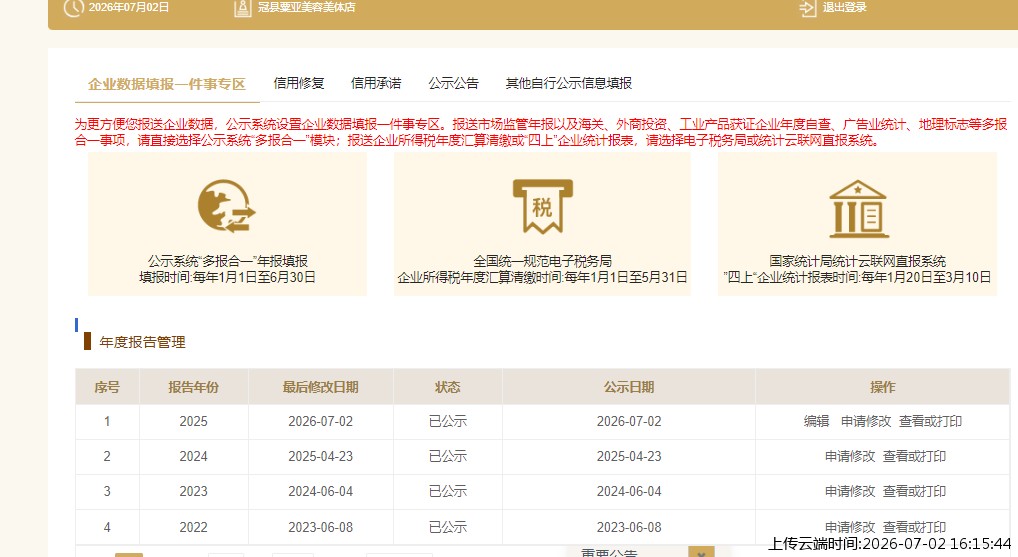Click the report year cell 2023

pyautogui.click(x=193, y=491)
